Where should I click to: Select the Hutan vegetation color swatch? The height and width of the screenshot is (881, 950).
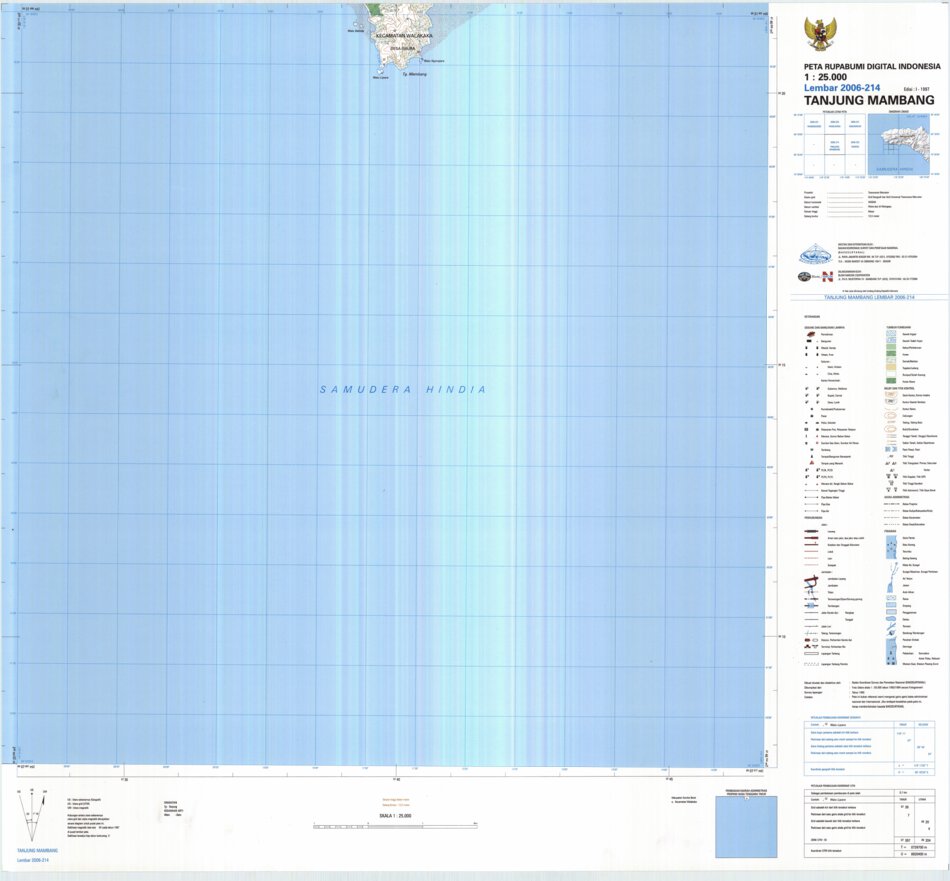890,354
